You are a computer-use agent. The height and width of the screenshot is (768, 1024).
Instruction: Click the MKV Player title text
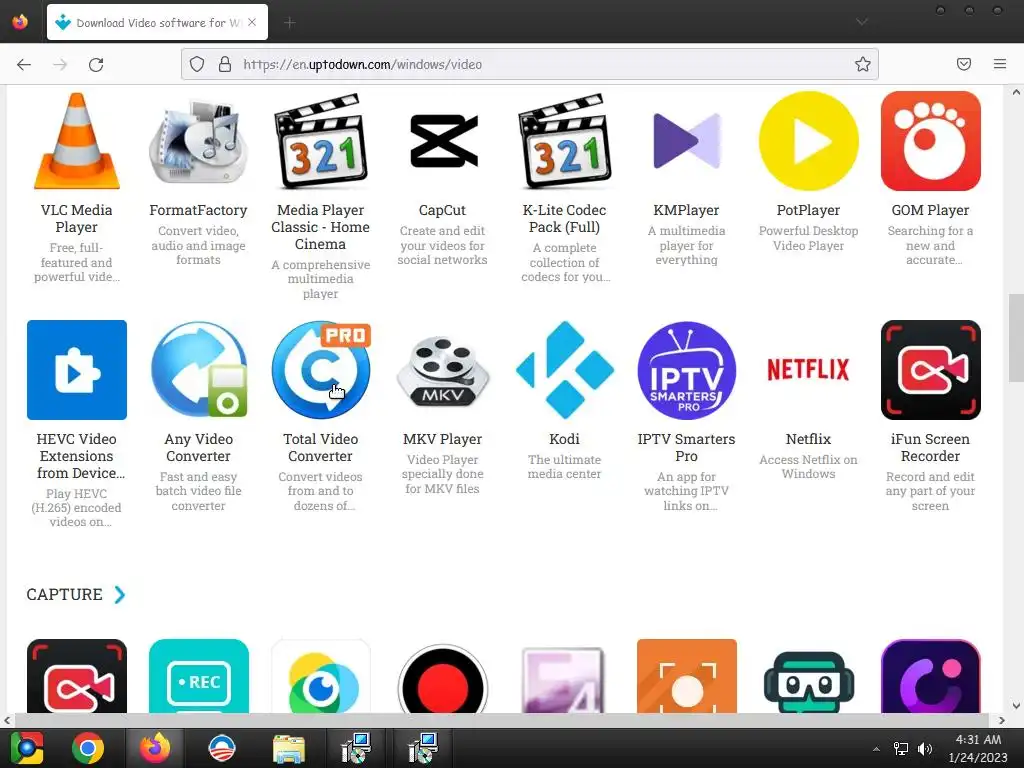(443, 439)
